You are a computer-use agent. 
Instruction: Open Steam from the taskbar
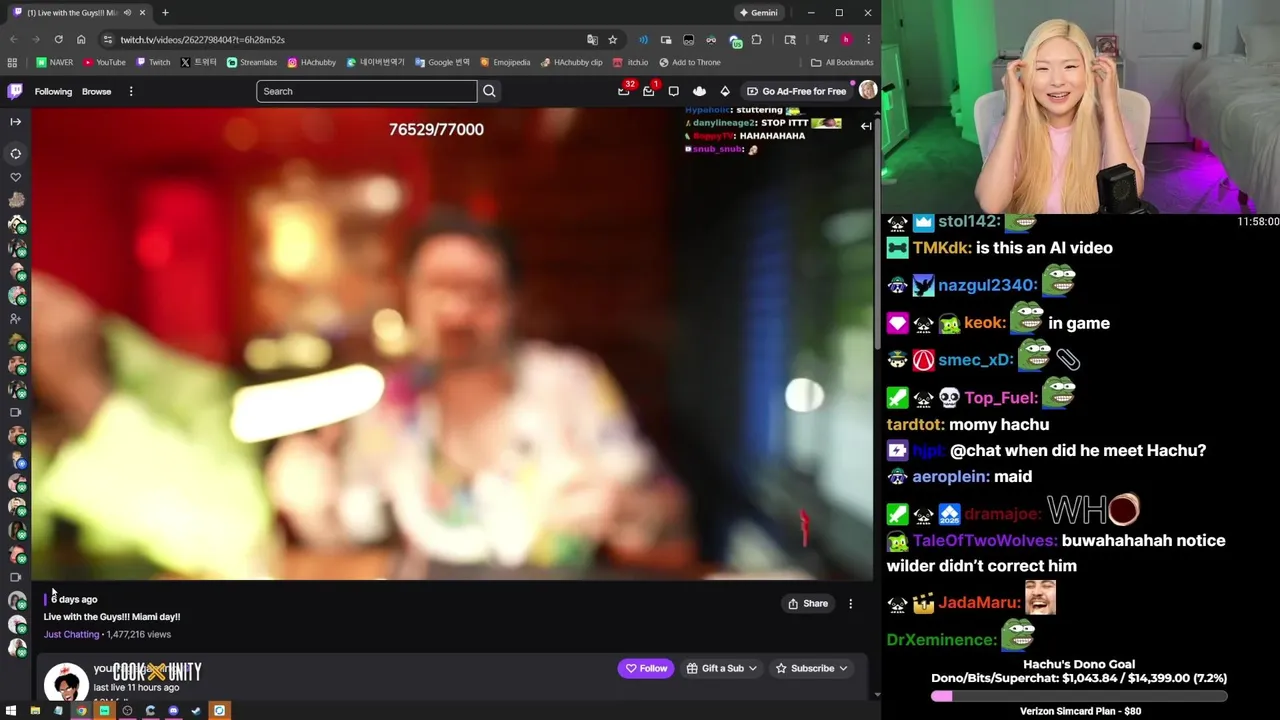point(196,711)
